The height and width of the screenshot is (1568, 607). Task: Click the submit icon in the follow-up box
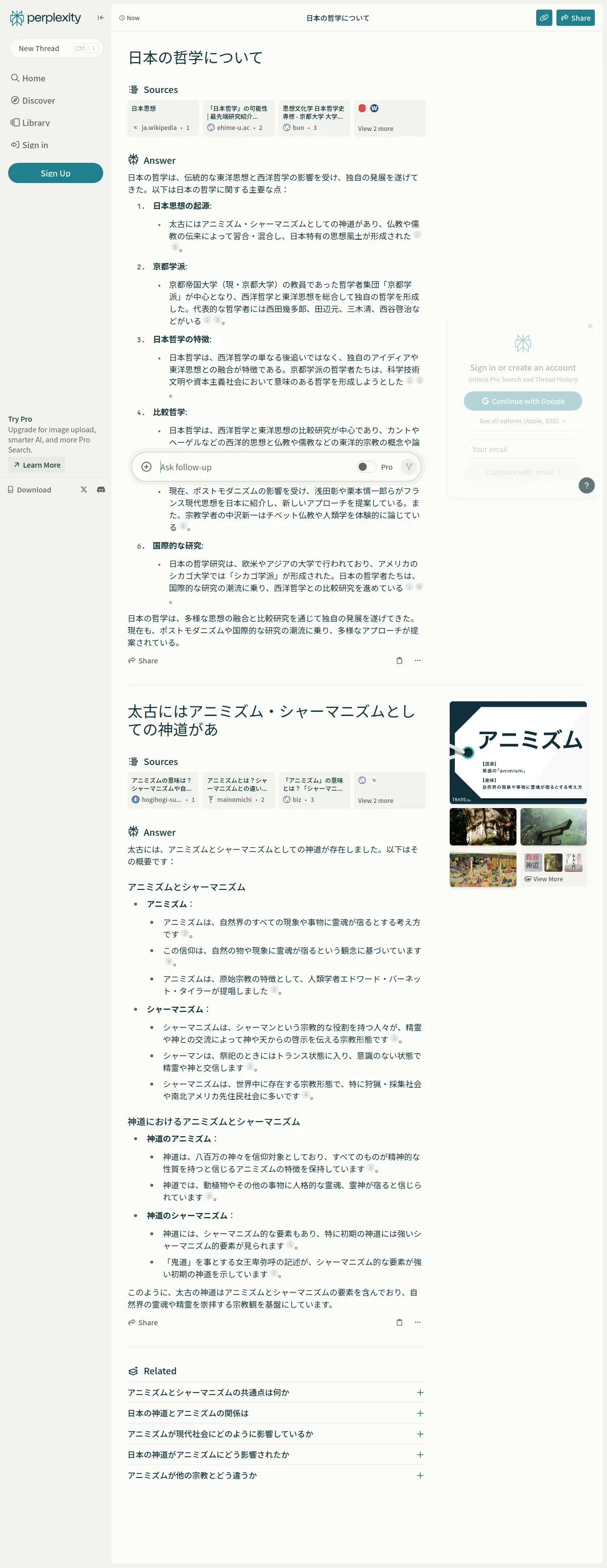coord(409,467)
